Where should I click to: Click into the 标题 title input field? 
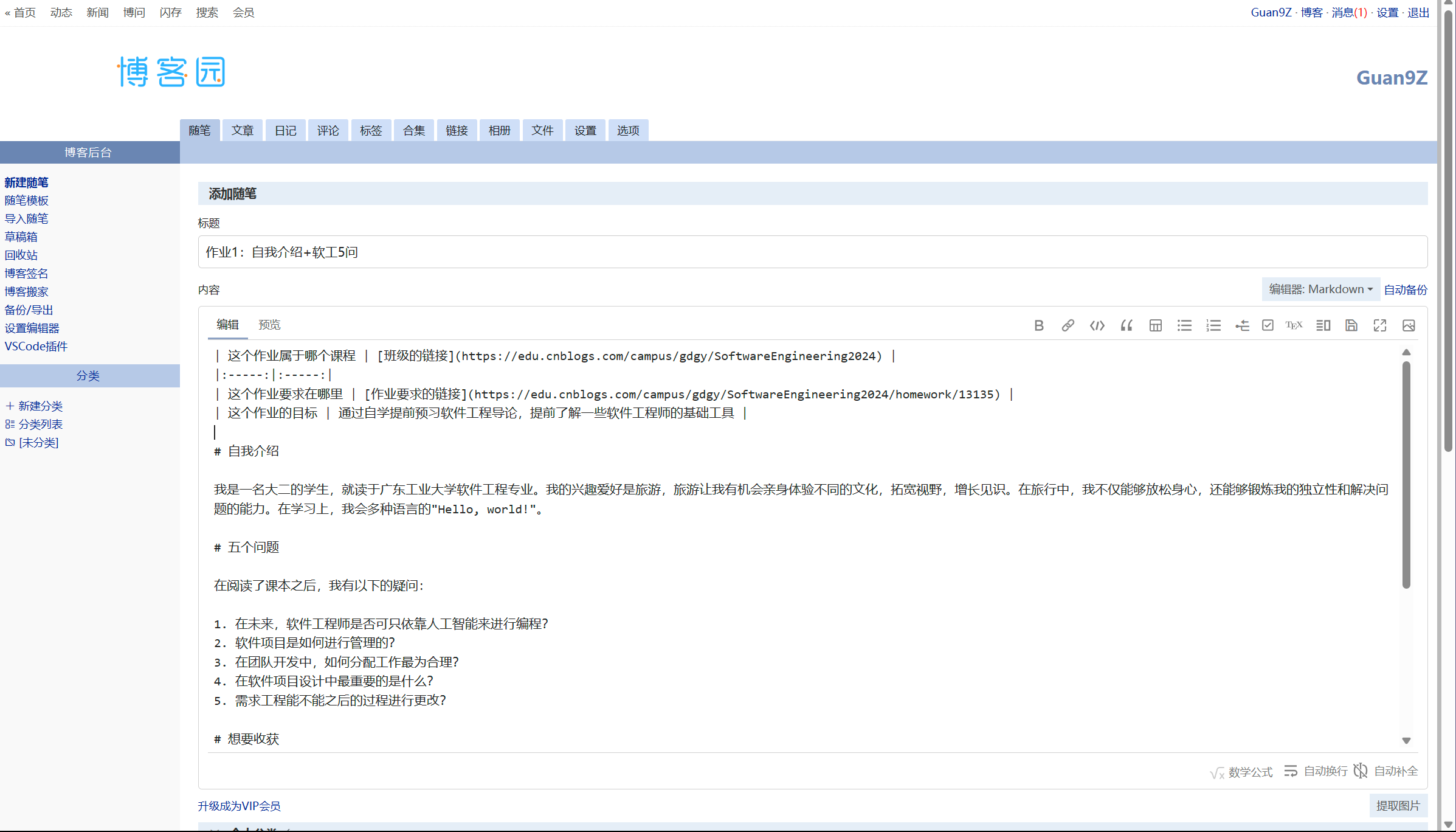click(x=812, y=252)
